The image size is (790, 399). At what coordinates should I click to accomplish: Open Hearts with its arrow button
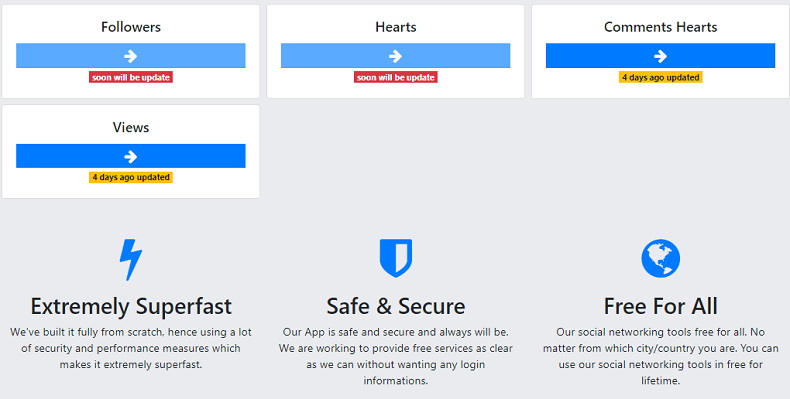click(396, 55)
